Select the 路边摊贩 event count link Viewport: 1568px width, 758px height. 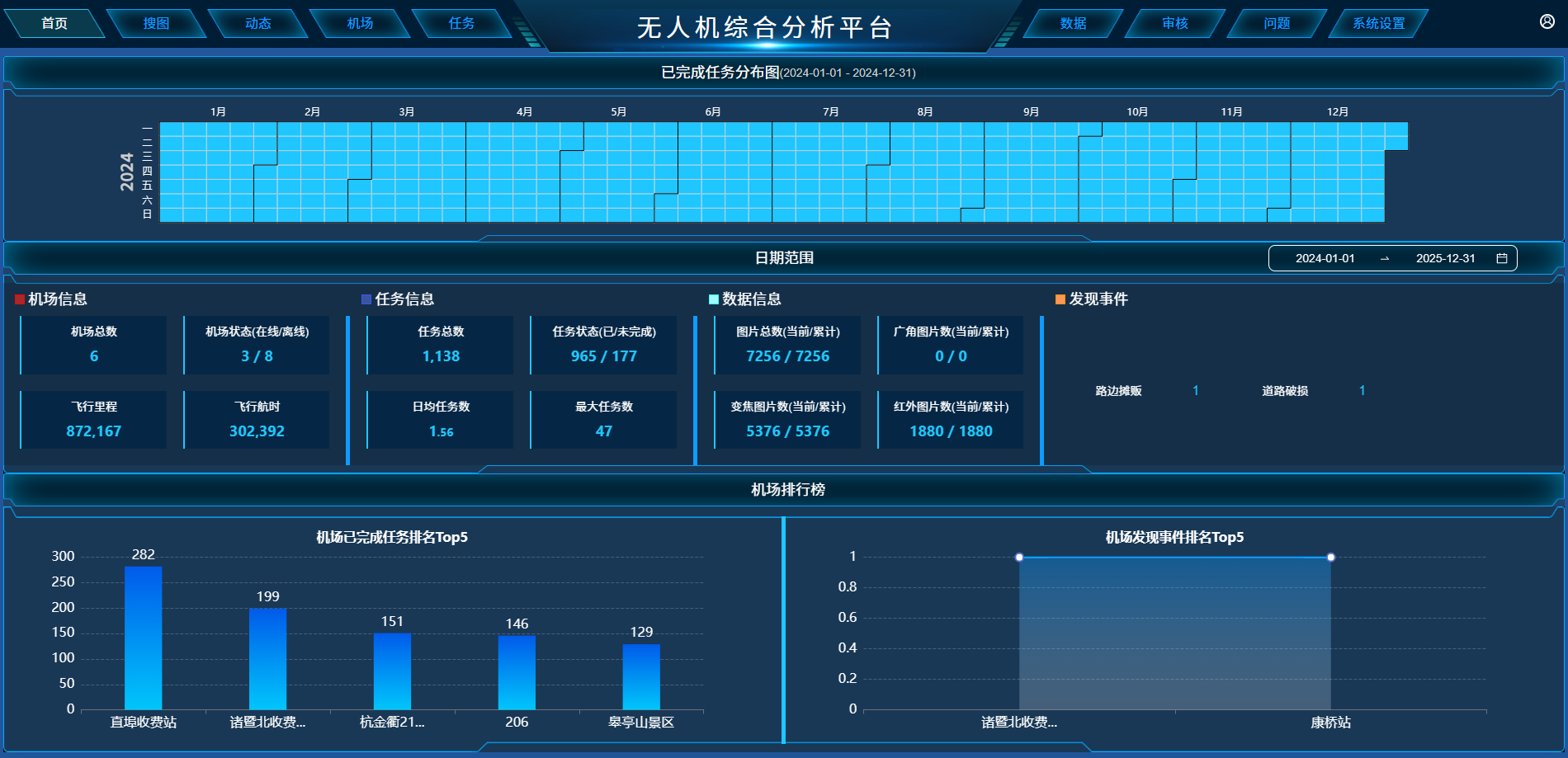[x=1195, y=391]
